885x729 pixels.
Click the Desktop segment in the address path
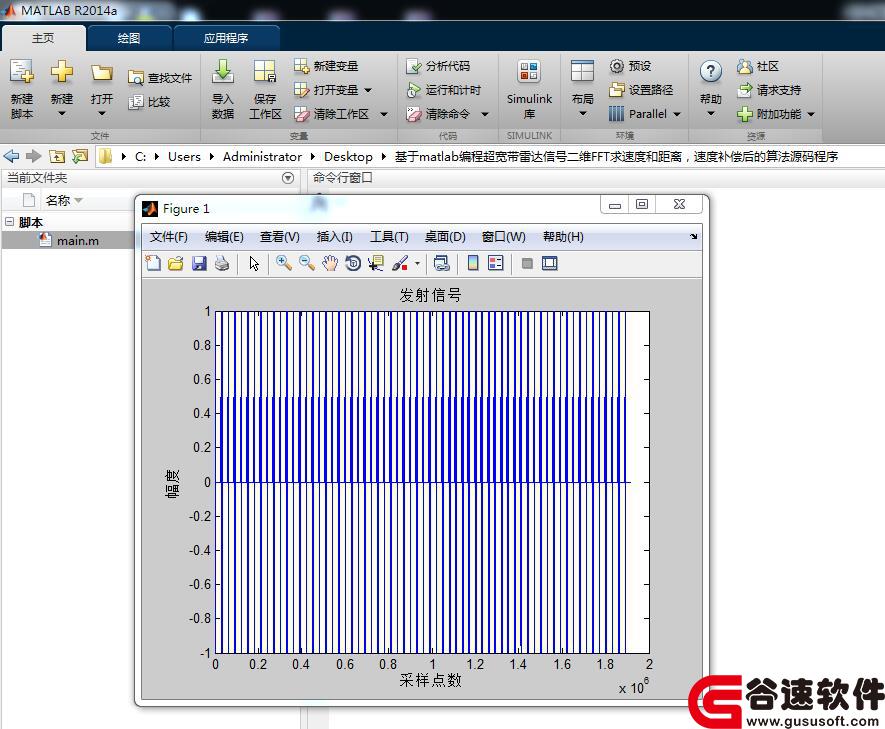(x=348, y=156)
